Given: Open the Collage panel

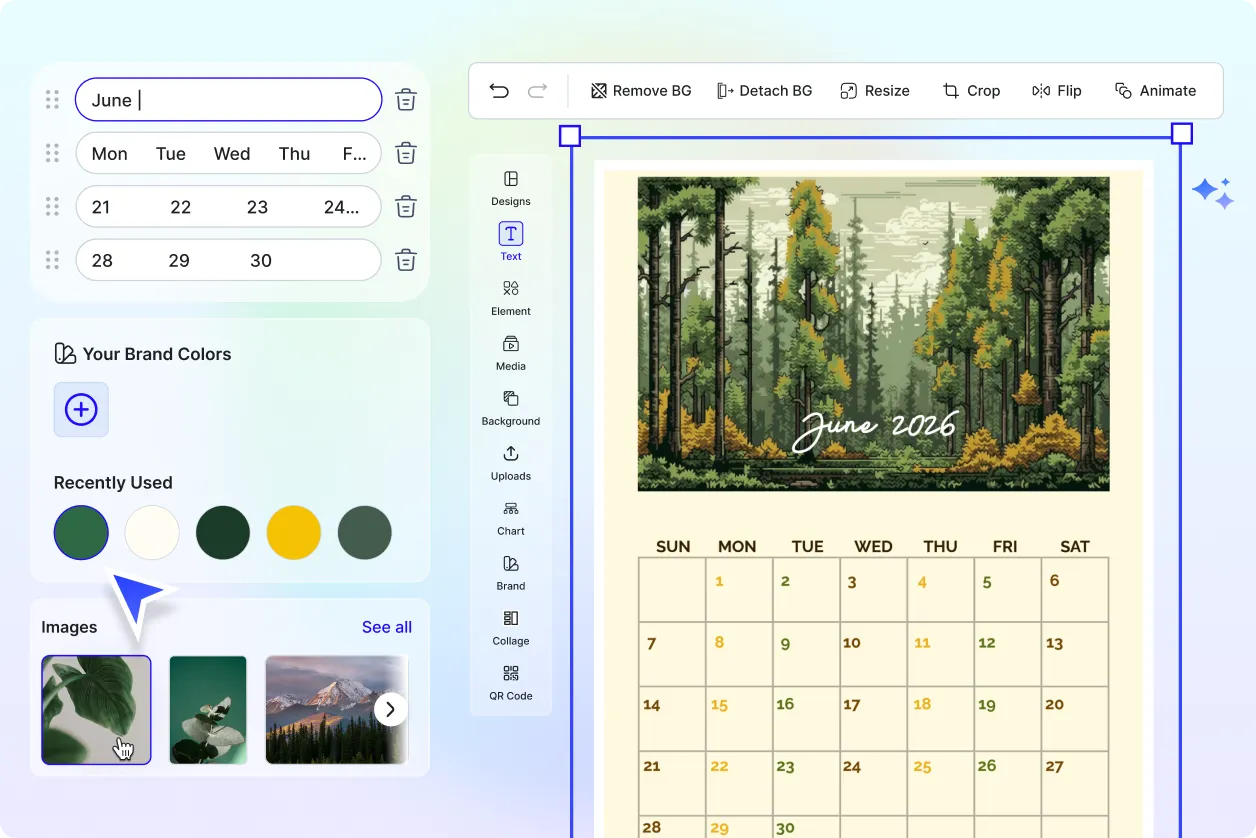Looking at the screenshot, I should [x=511, y=627].
